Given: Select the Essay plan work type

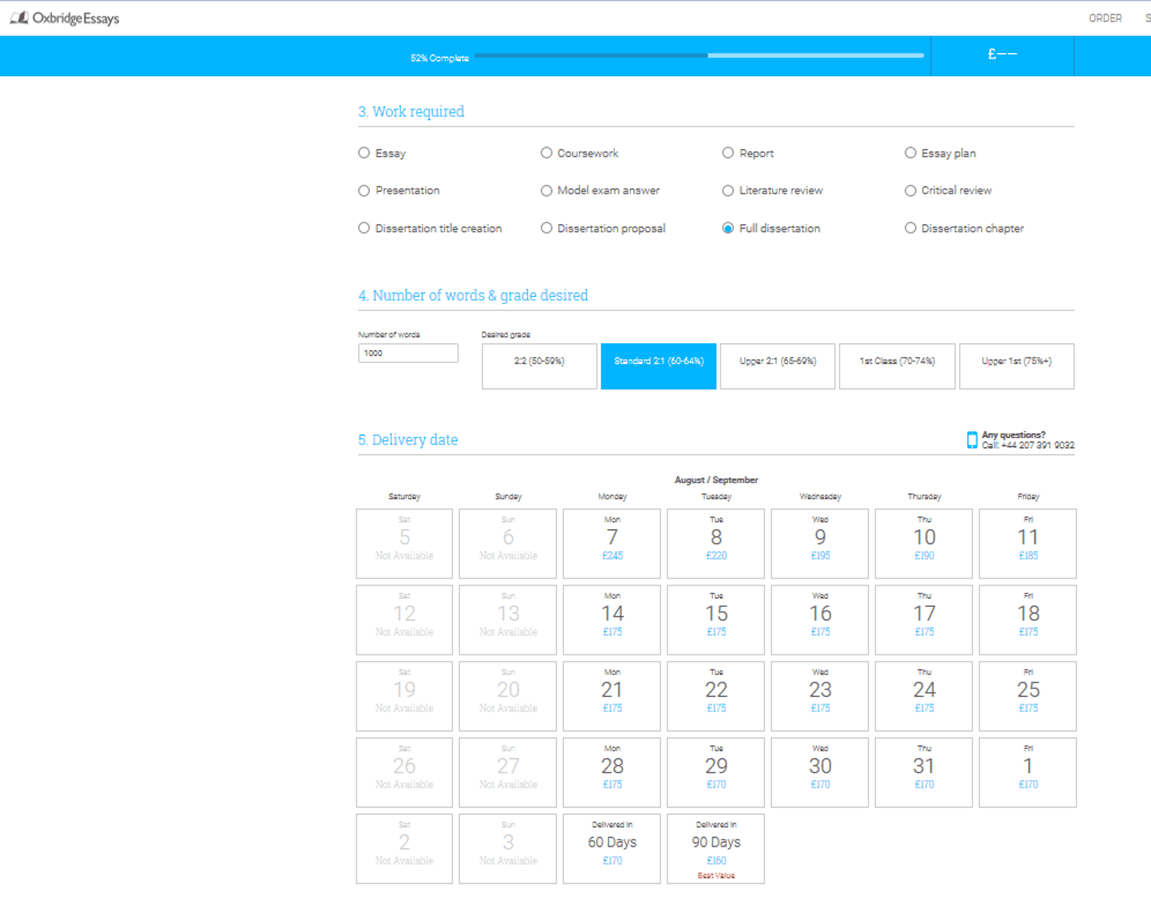Looking at the screenshot, I should [910, 153].
